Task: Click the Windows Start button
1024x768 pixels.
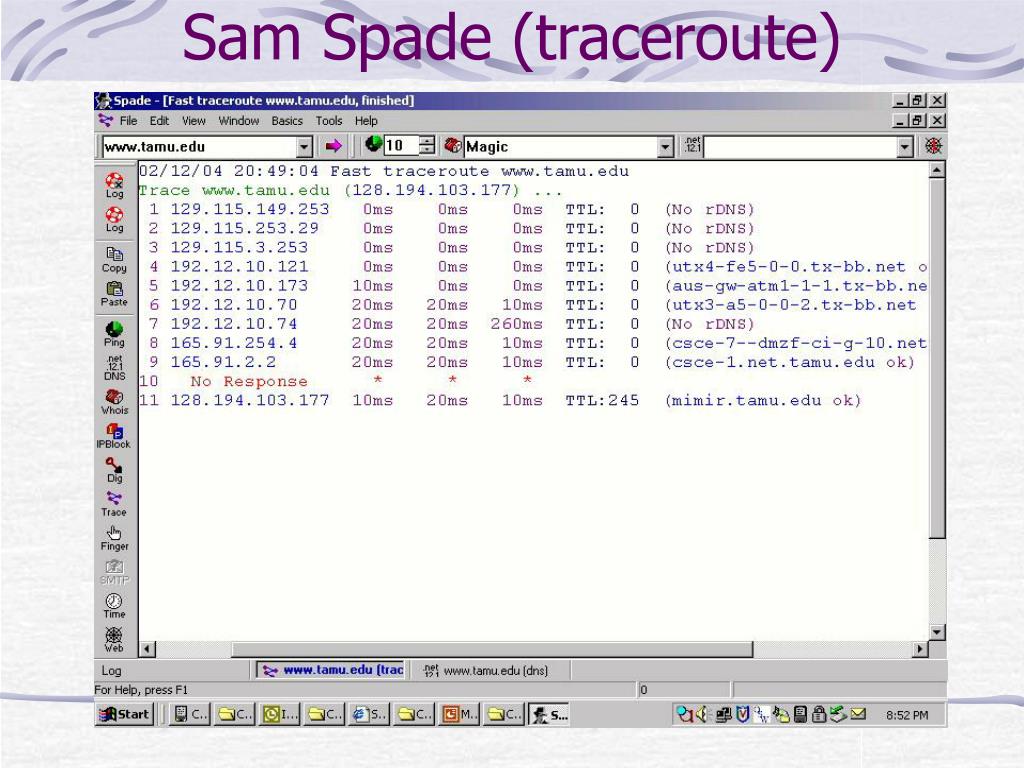Action: pyautogui.click(x=125, y=714)
